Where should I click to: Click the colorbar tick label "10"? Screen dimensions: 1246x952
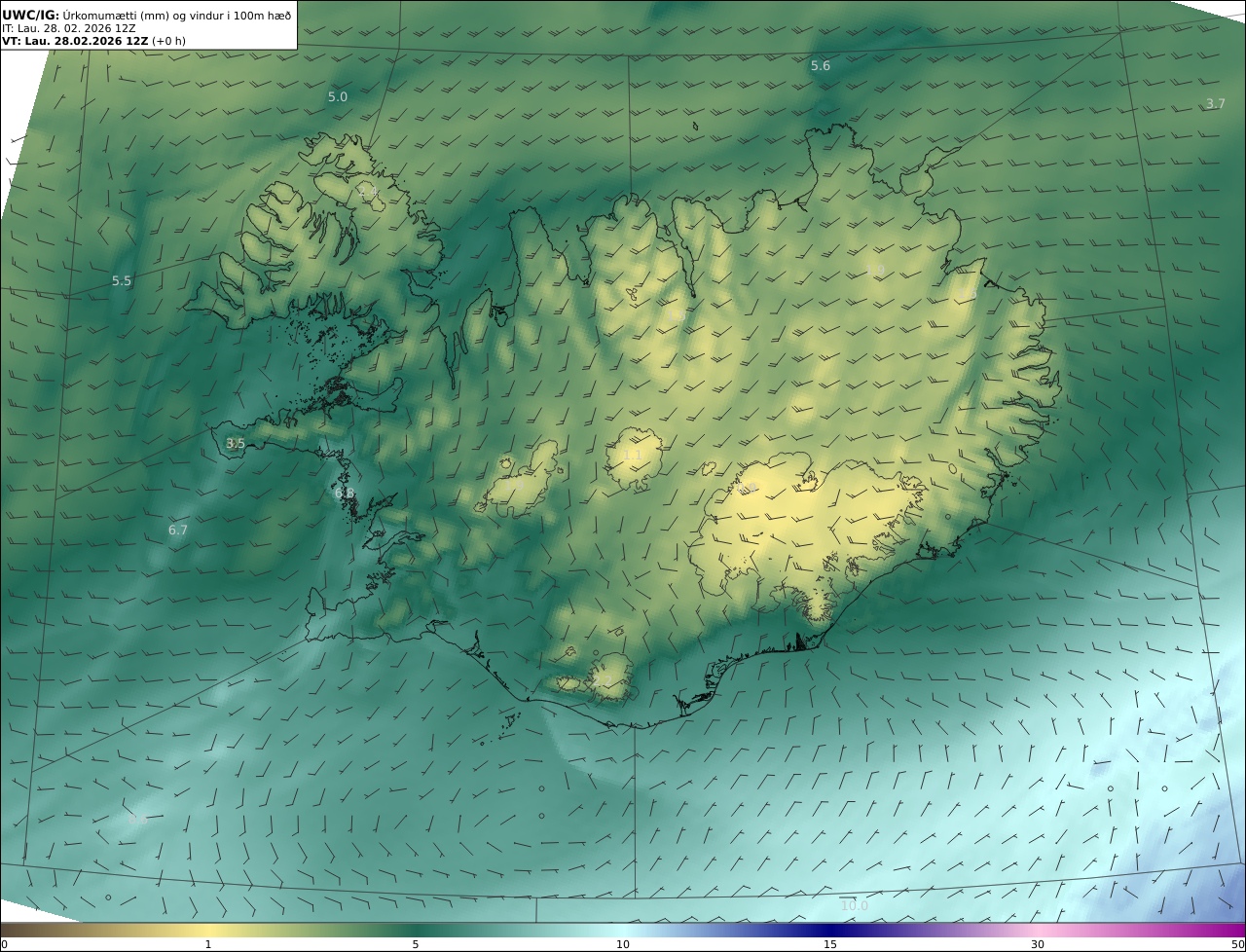pyautogui.click(x=623, y=944)
